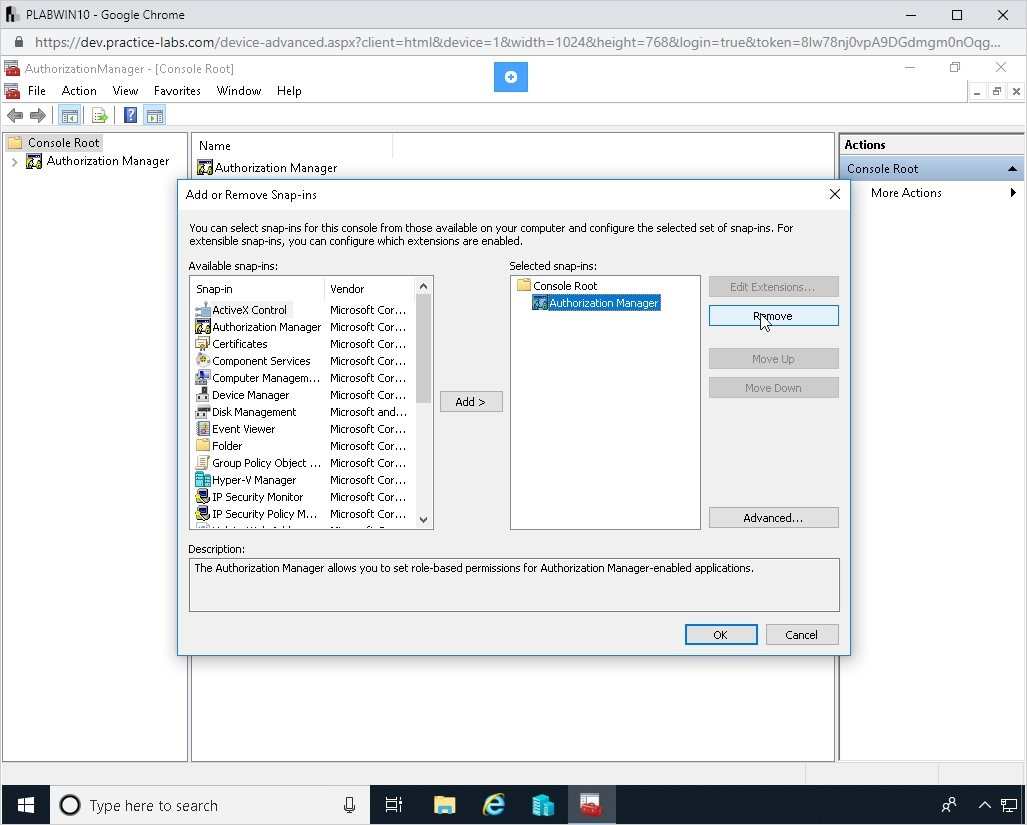Open the View menu

point(125,91)
